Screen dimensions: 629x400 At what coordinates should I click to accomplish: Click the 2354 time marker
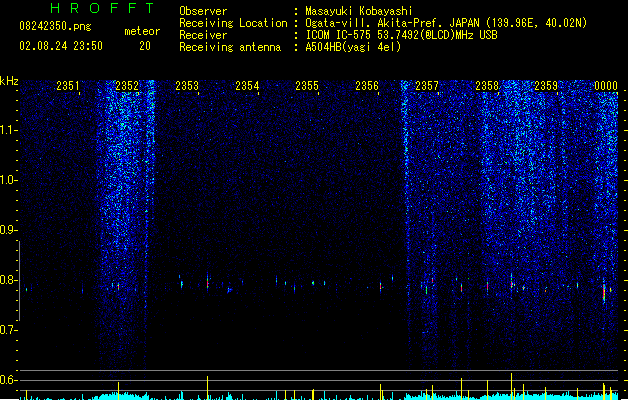point(247,86)
